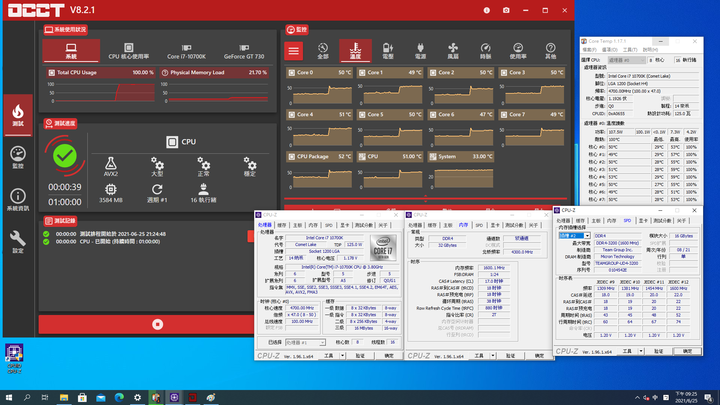
Task: Switch to System tab in usage panel
Action: (71, 51)
